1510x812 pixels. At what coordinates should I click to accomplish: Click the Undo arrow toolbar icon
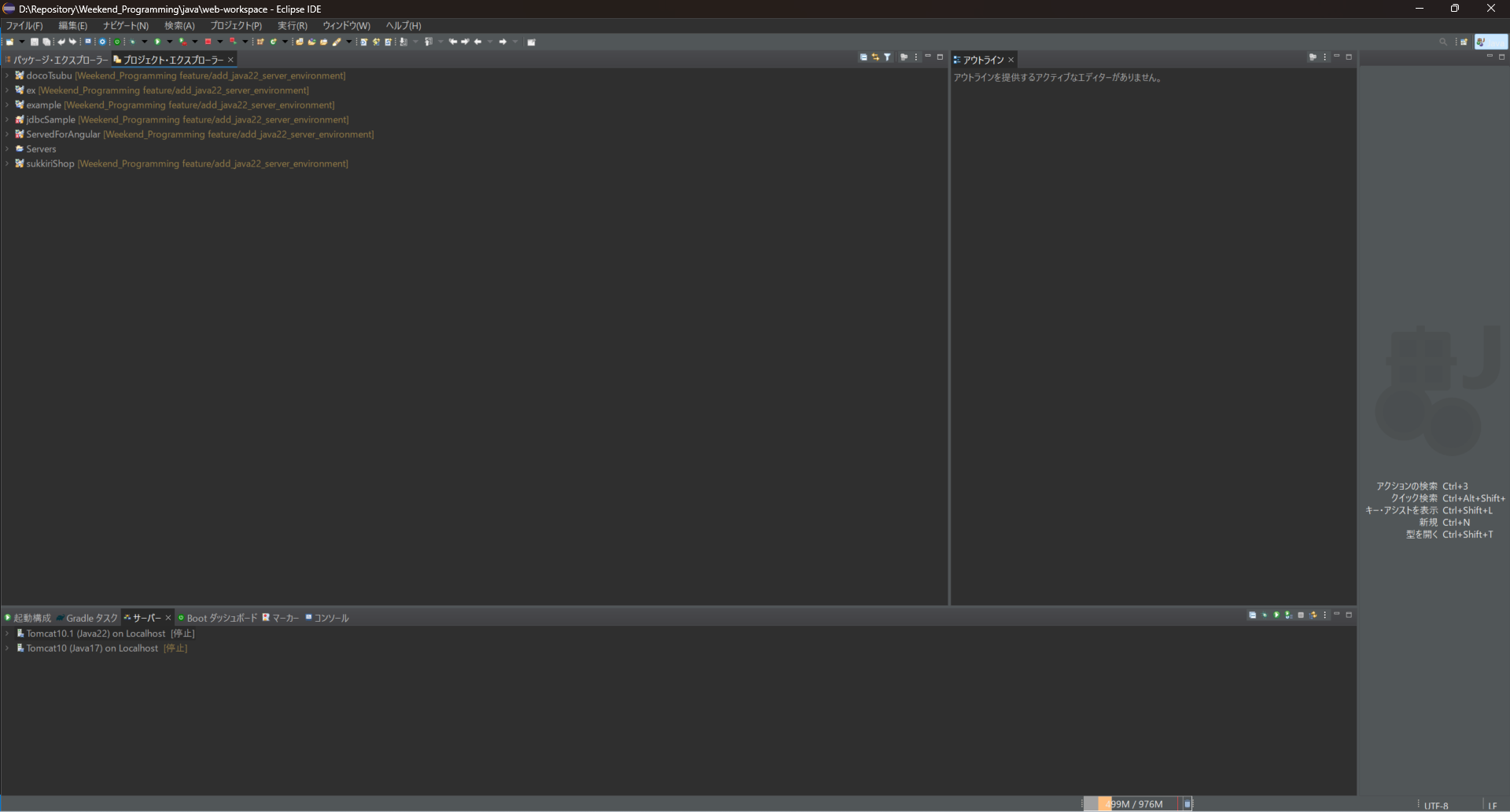click(61, 42)
